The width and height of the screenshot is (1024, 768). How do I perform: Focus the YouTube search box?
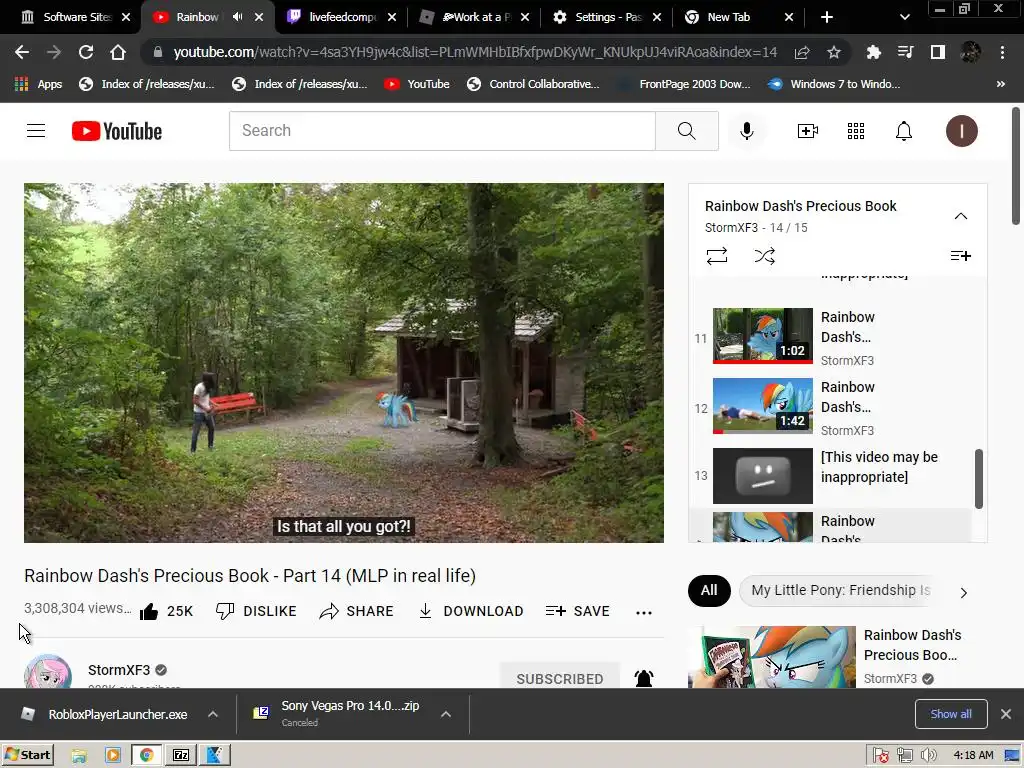[442, 131]
